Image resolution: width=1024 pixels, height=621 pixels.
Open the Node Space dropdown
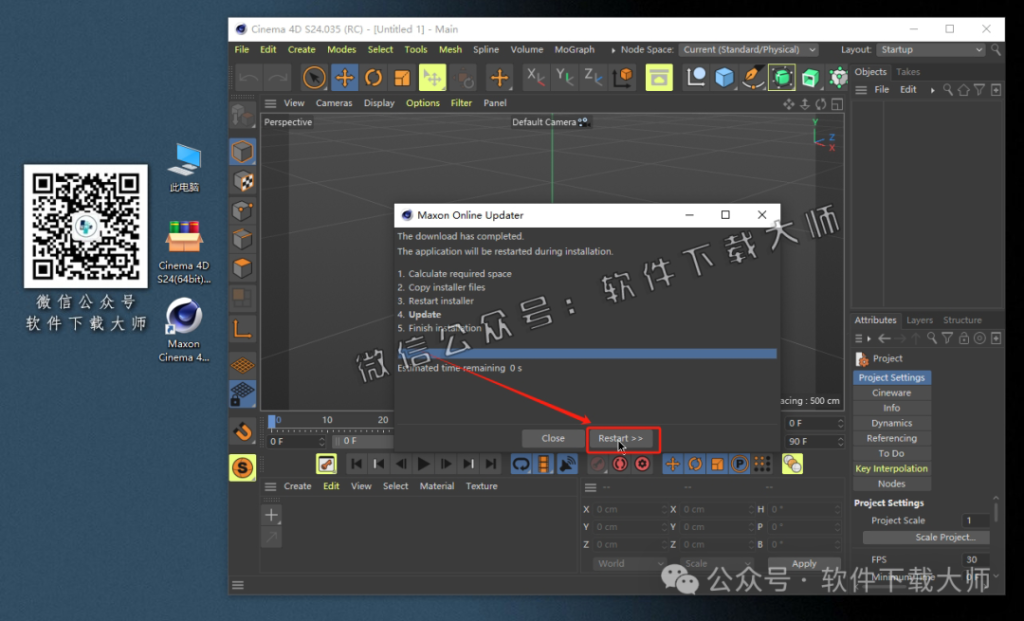(750, 49)
